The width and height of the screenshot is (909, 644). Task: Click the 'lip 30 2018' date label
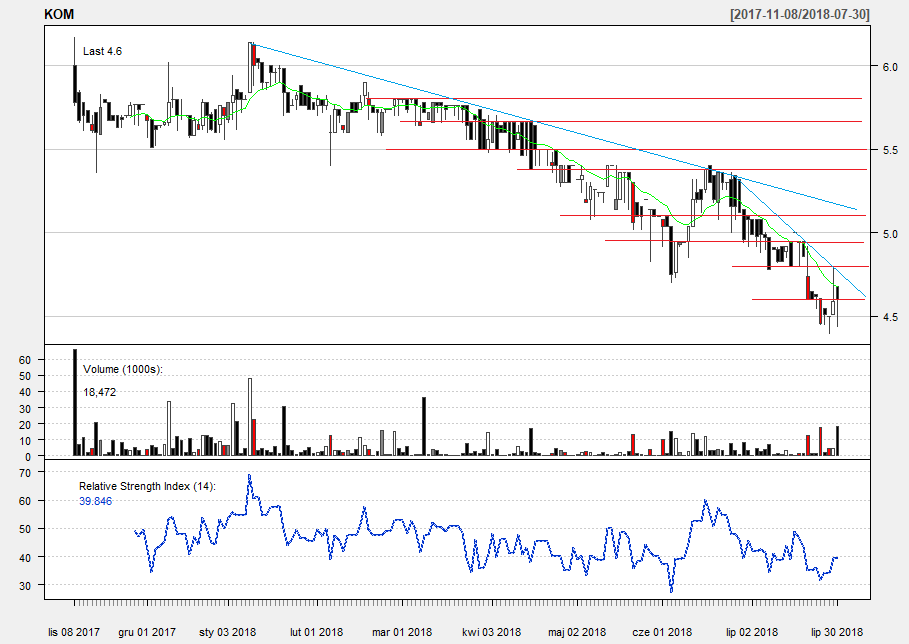tap(837, 632)
